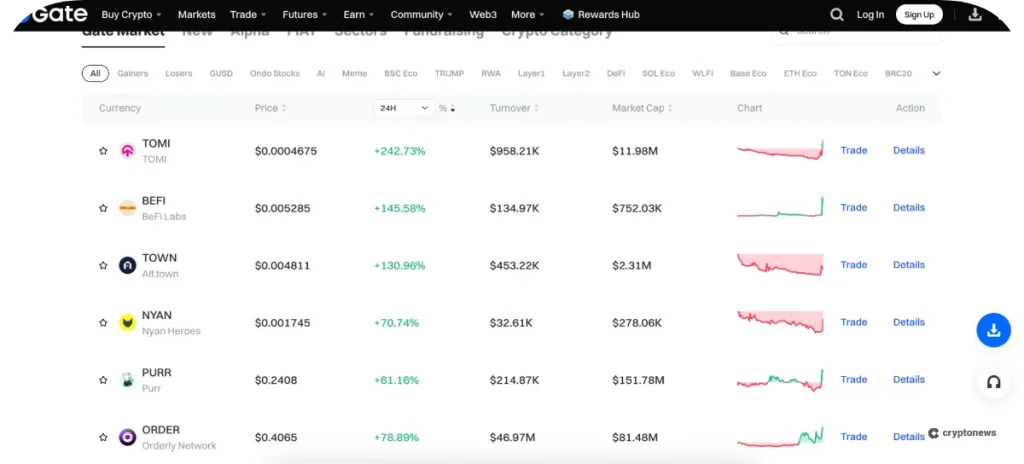Select the TON Eco category filter
This screenshot has width=1024, height=464.
click(x=851, y=73)
